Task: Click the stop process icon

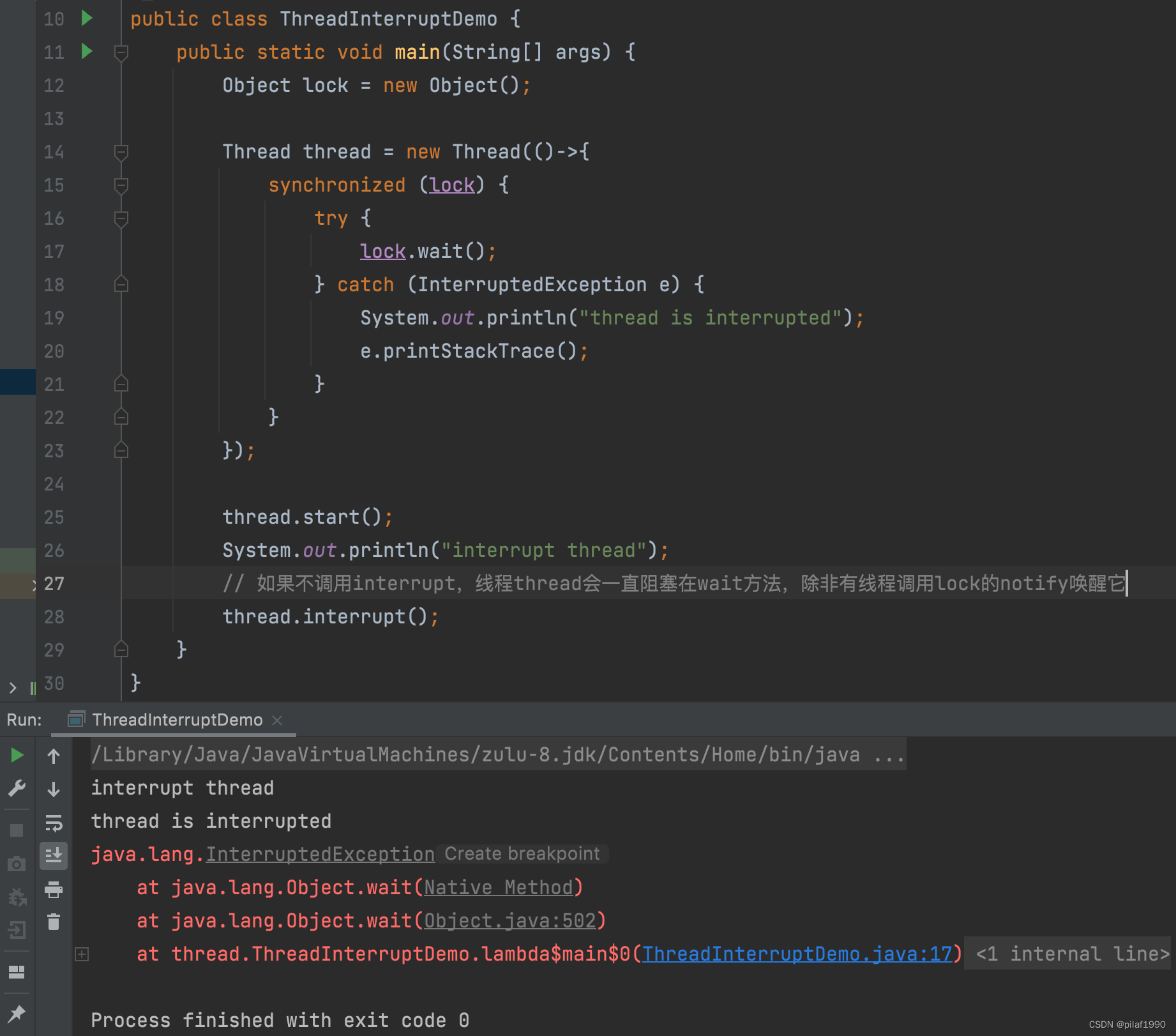Action: point(17,829)
